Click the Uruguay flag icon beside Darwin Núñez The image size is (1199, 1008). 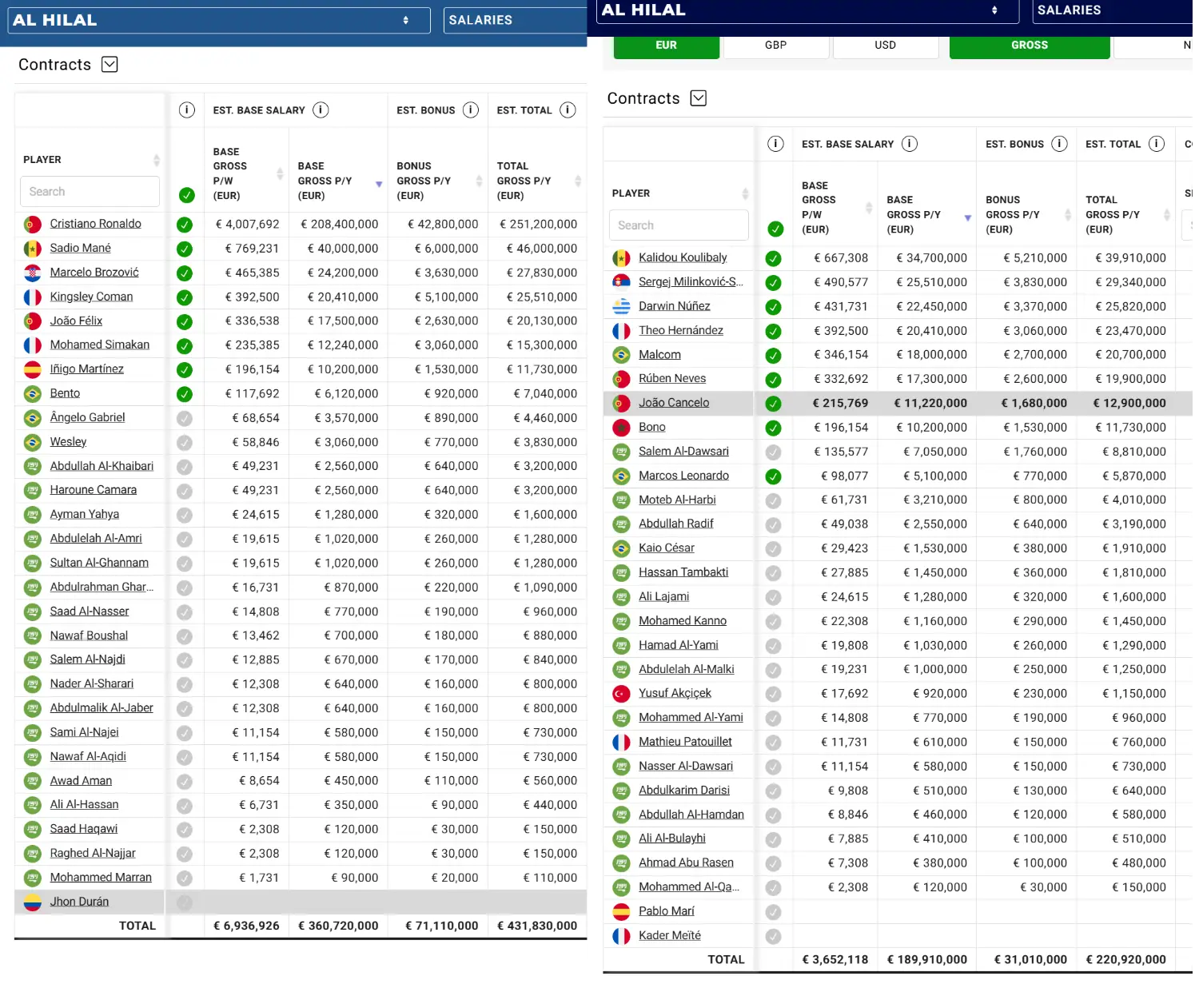tap(621, 307)
